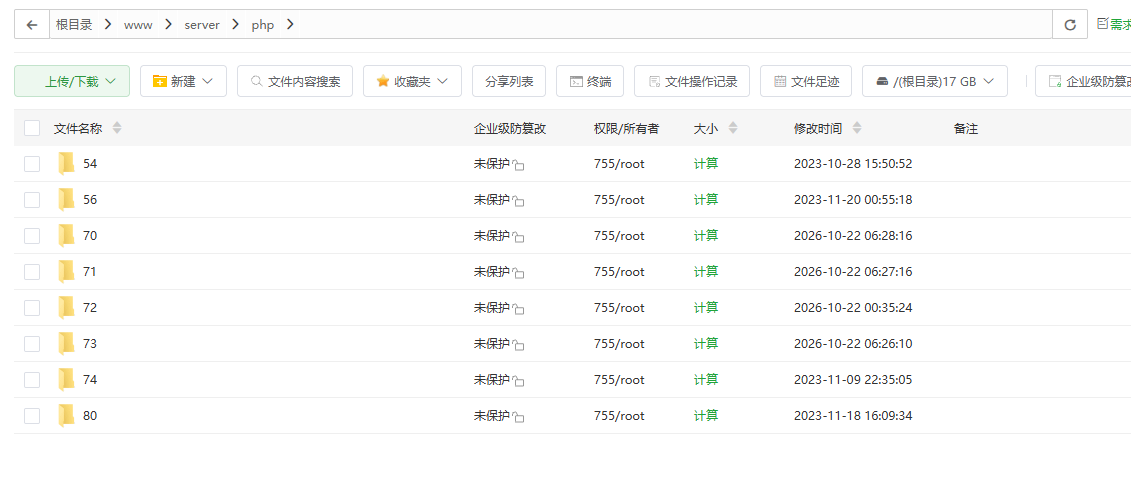This screenshot has height=498, width=1131.
Task: Open the folder icon for 72
Action: click(66, 308)
